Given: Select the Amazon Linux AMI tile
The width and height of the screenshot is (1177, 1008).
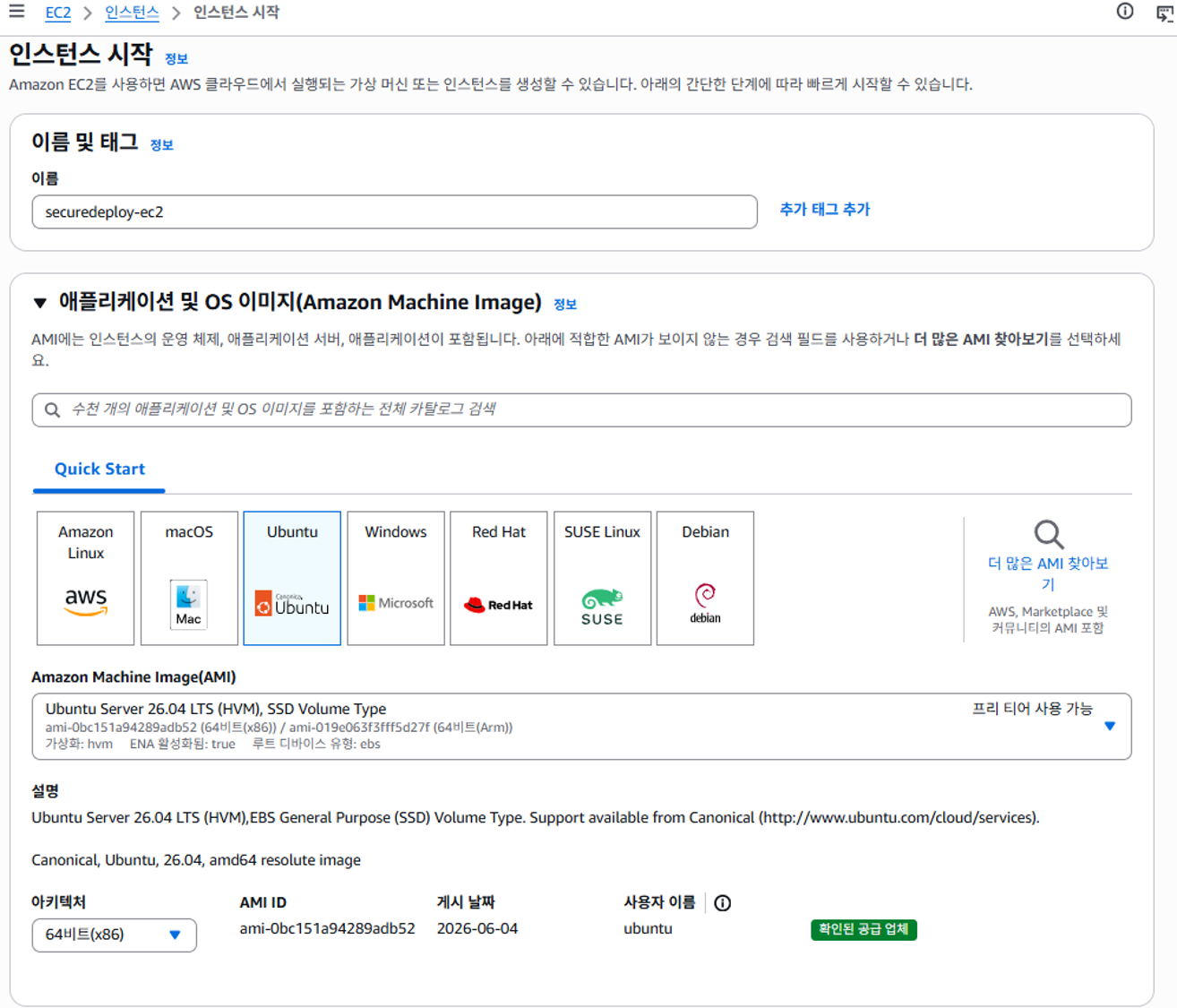Looking at the screenshot, I should [86, 578].
